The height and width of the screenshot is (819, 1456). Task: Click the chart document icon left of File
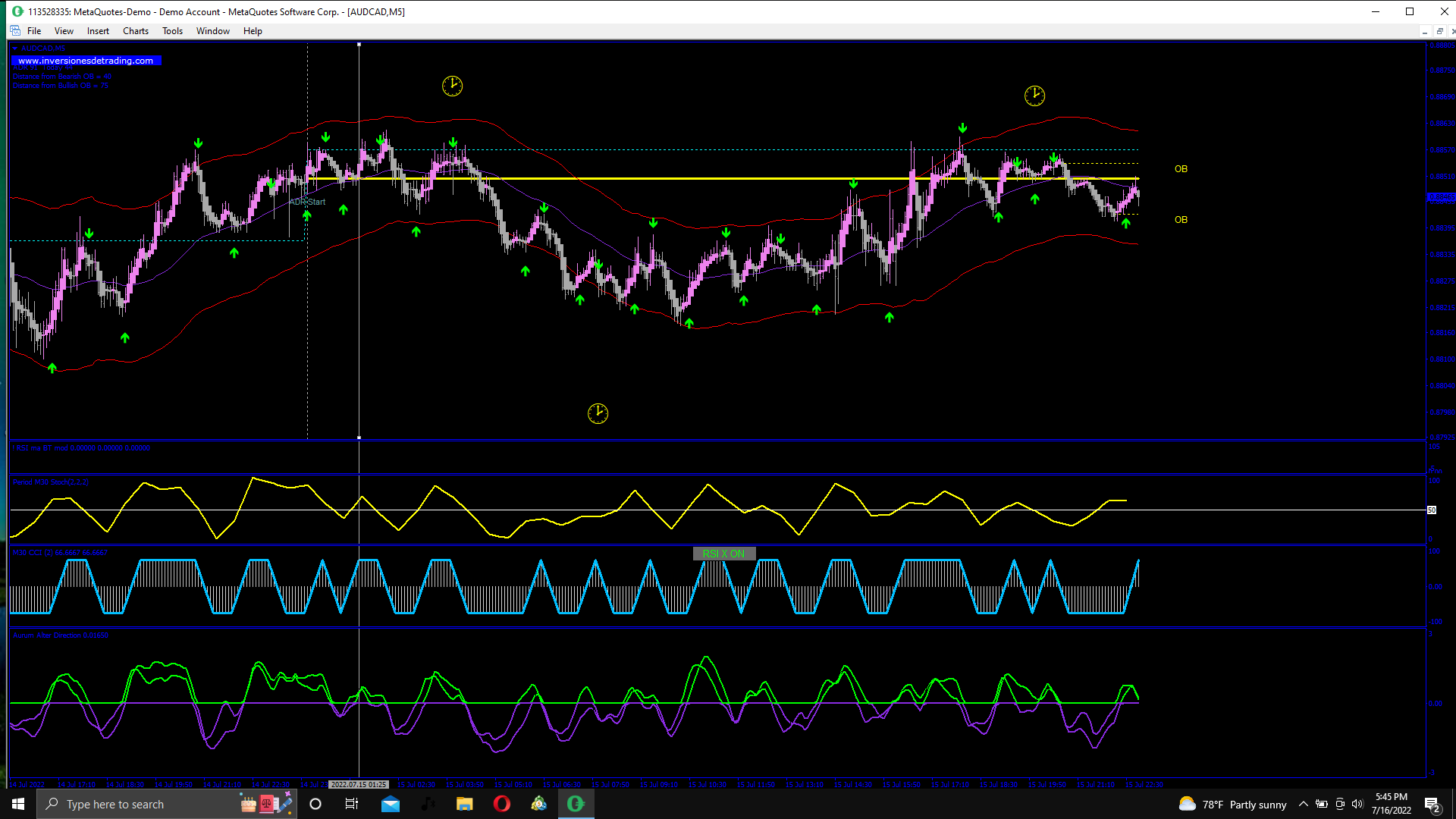(x=15, y=31)
